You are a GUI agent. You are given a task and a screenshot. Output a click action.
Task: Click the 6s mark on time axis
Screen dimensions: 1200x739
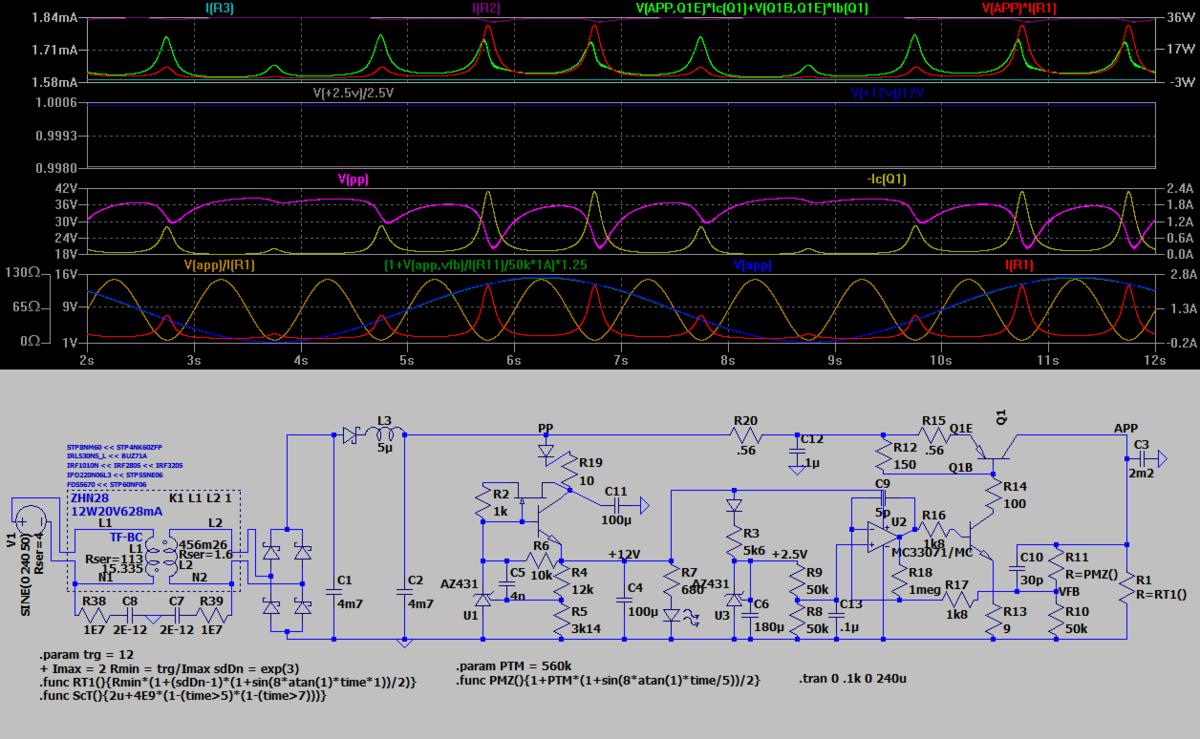tap(513, 358)
